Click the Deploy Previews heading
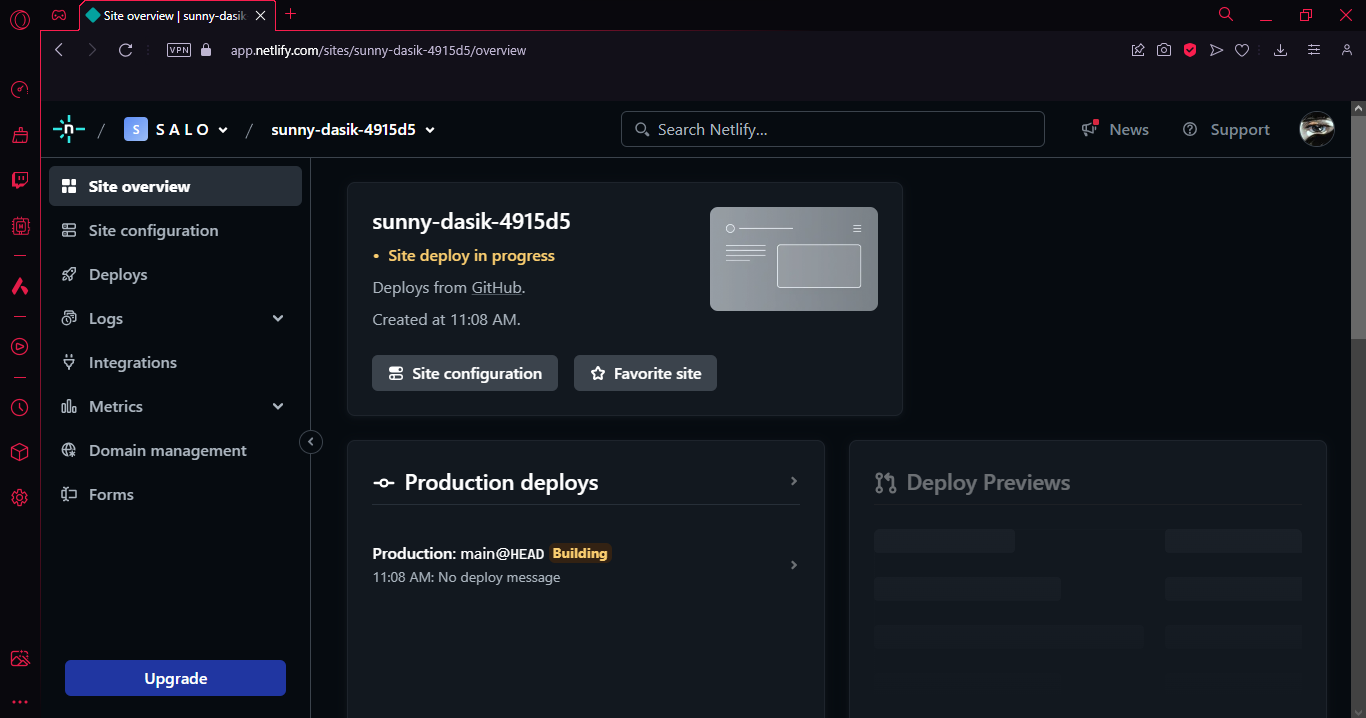 tap(988, 482)
